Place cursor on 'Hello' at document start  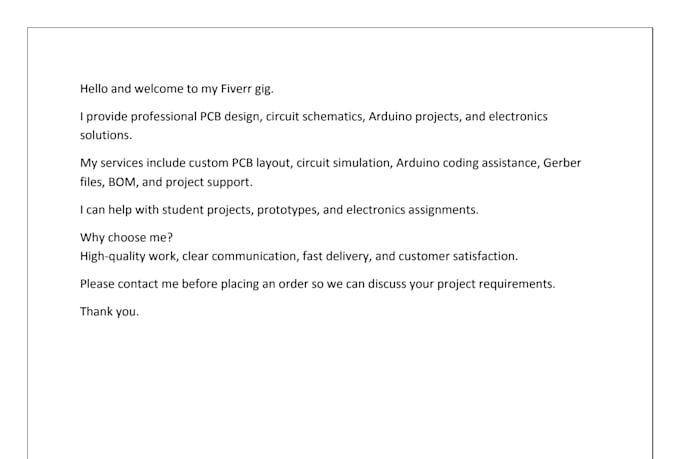click(94, 89)
